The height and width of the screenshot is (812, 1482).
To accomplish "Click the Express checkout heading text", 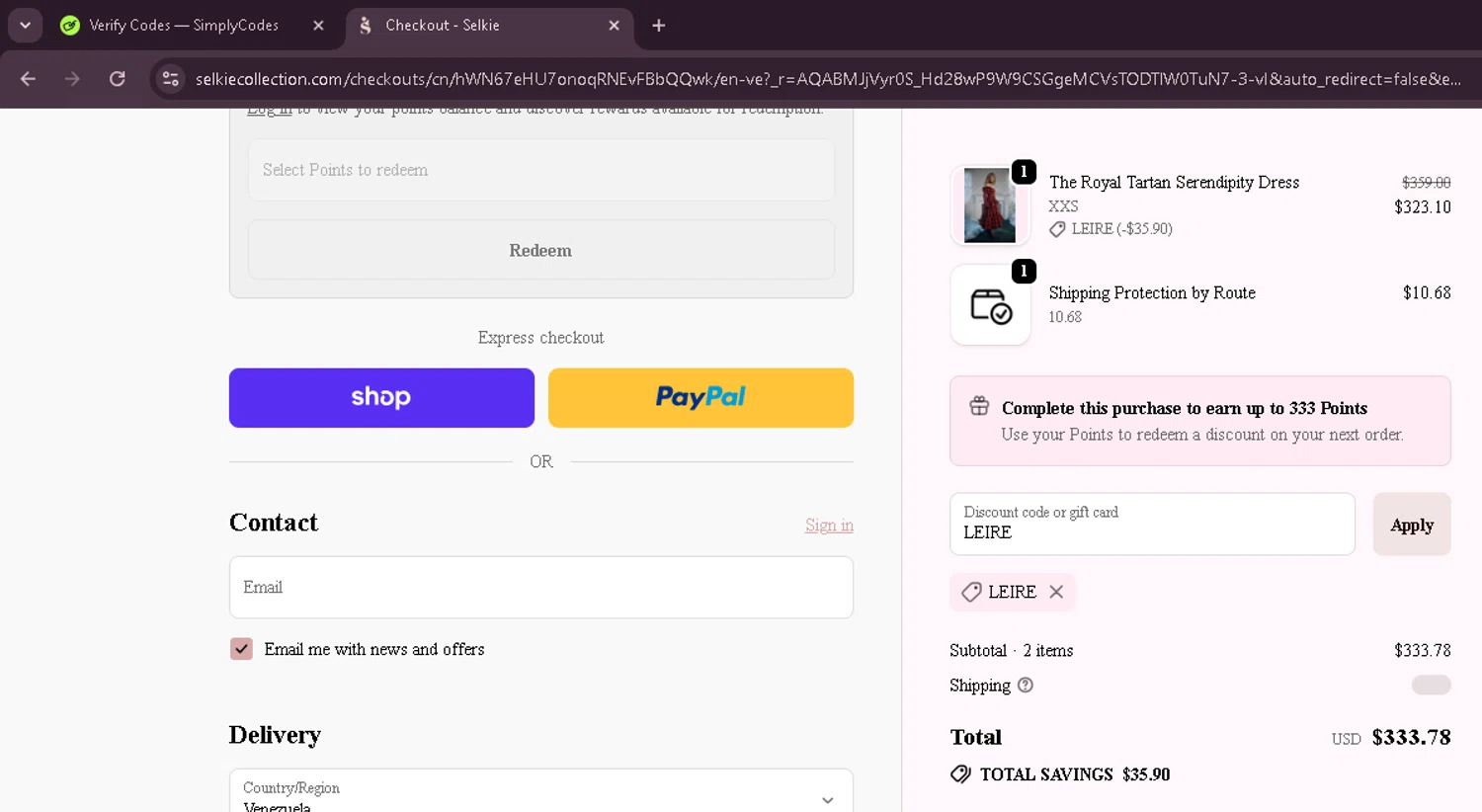I will click(x=541, y=338).
